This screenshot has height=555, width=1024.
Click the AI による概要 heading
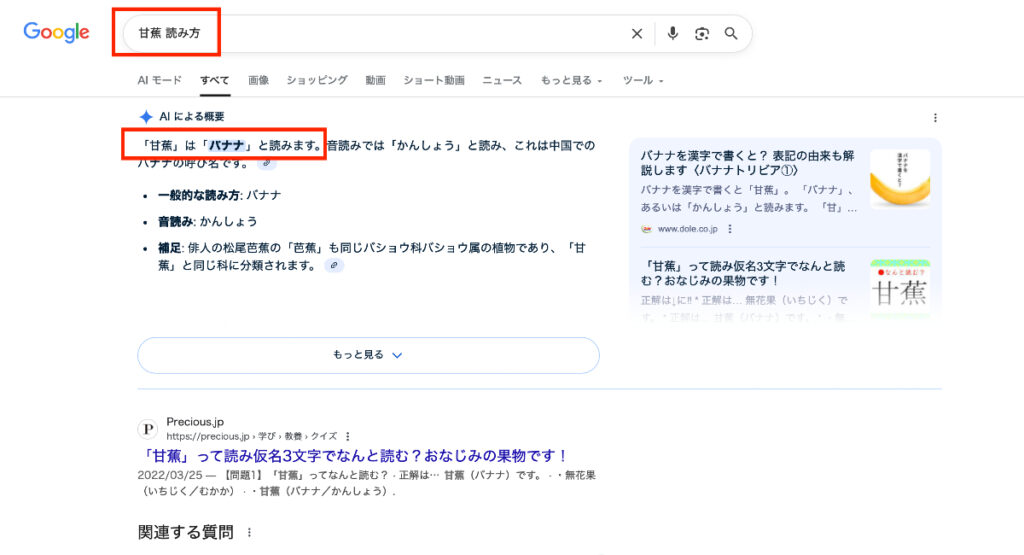click(x=191, y=117)
